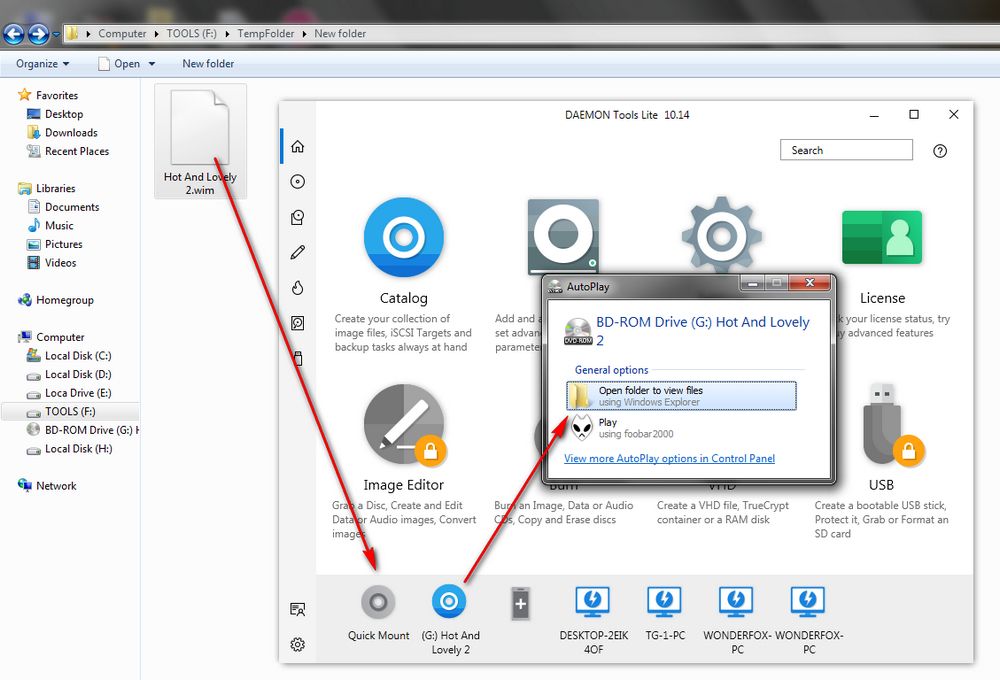Click the DAEMON Tools Search field

pyautogui.click(x=845, y=150)
